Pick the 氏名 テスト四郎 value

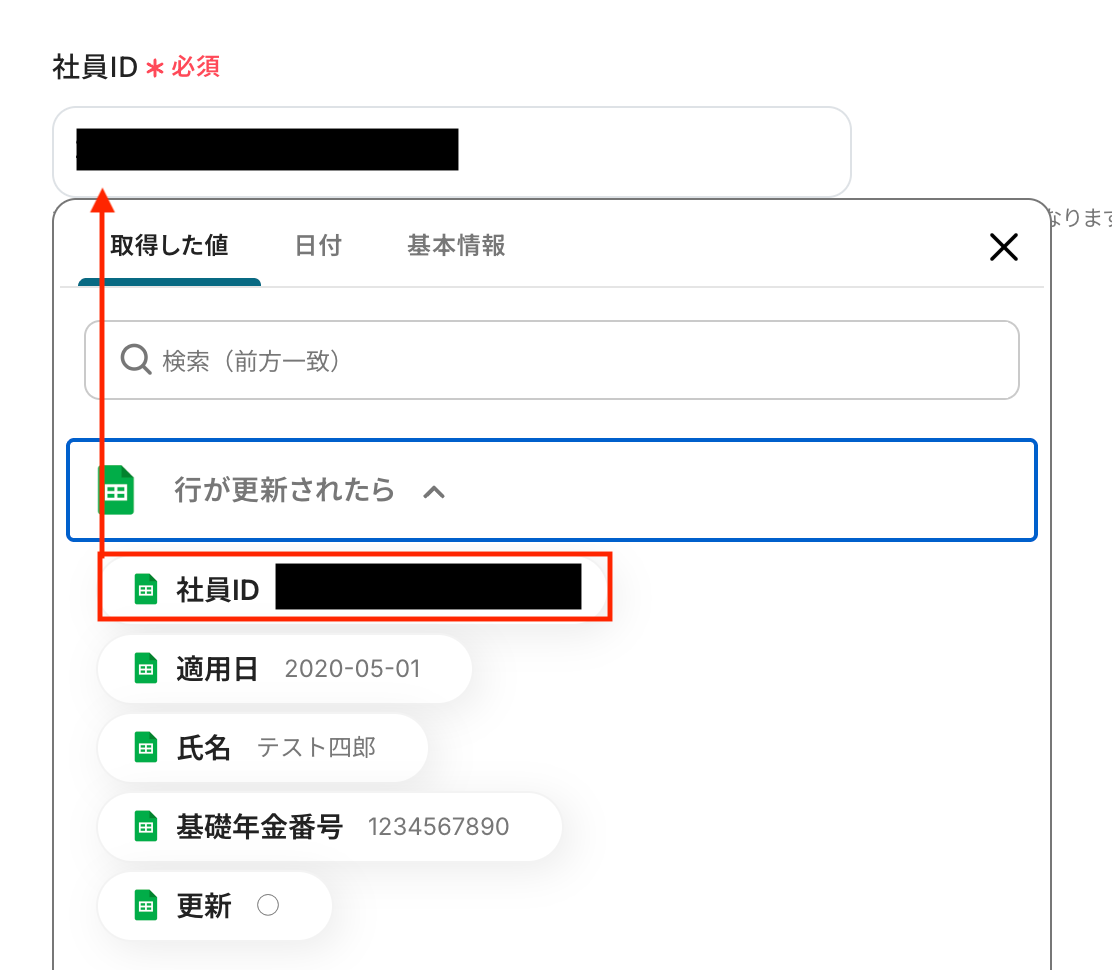262,748
